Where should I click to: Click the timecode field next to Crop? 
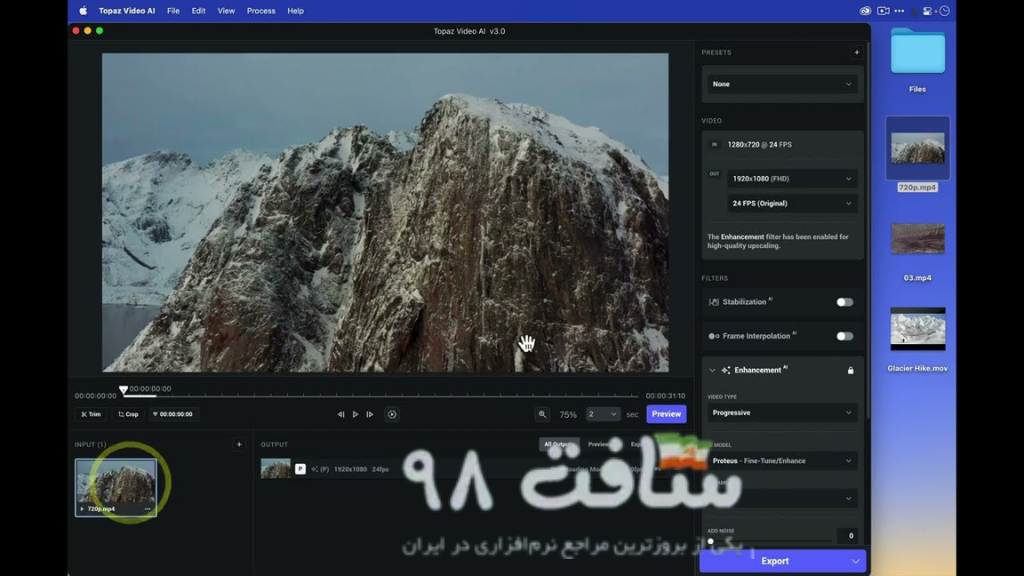pos(172,414)
